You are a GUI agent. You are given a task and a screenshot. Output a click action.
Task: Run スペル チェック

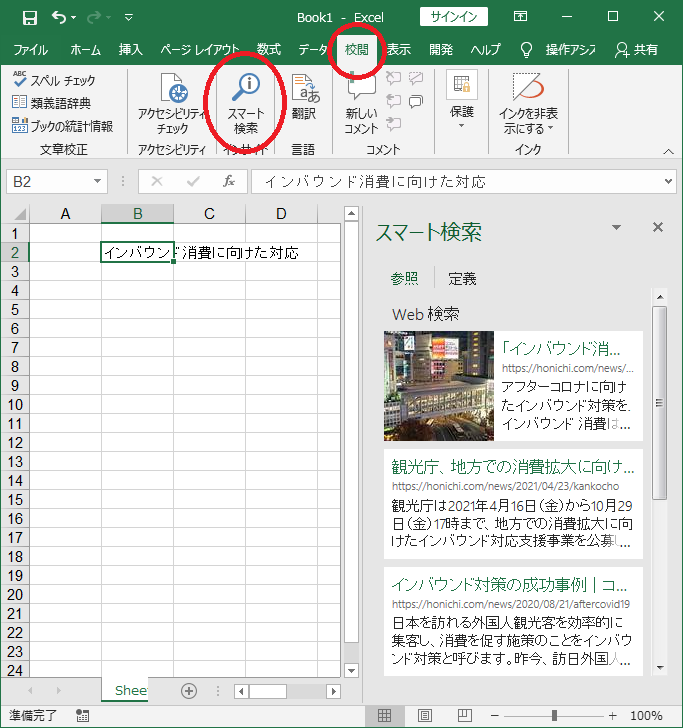tap(54, 80)
